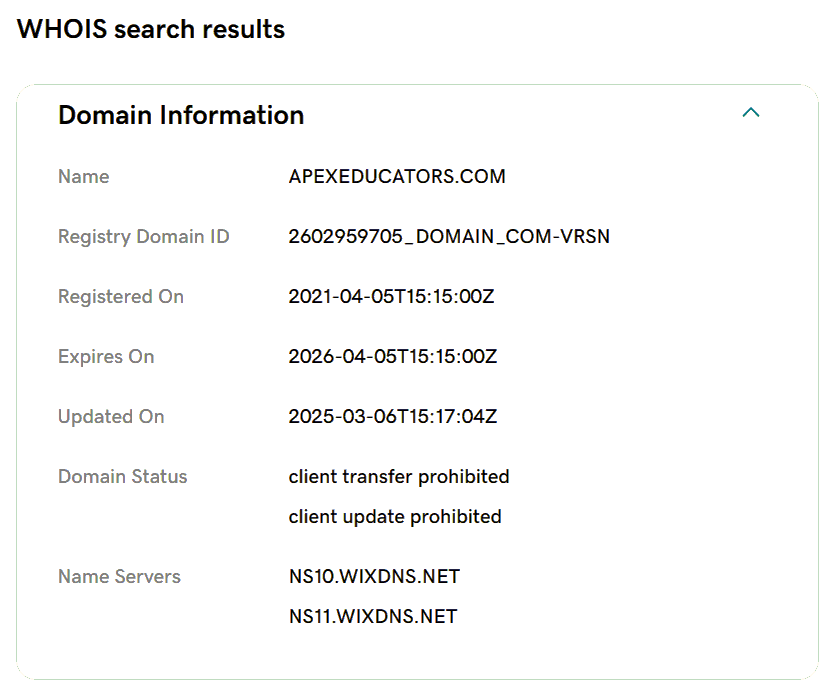Viewport: 830px width, 690px height.
Task: Click the Updated On label
Action: (x=111, y=417)
